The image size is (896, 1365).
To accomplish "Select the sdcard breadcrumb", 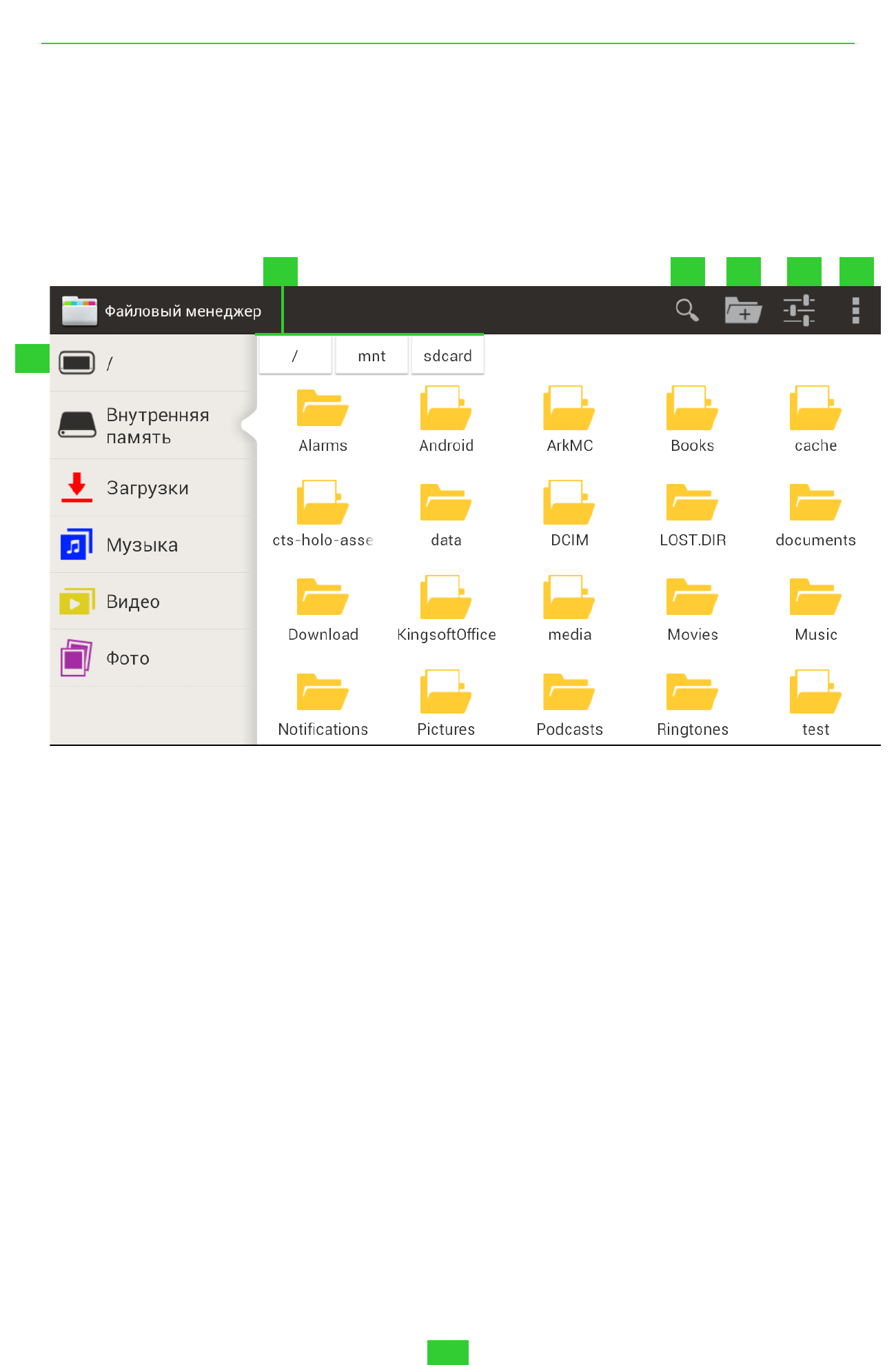I will click(x=447, y=356).
